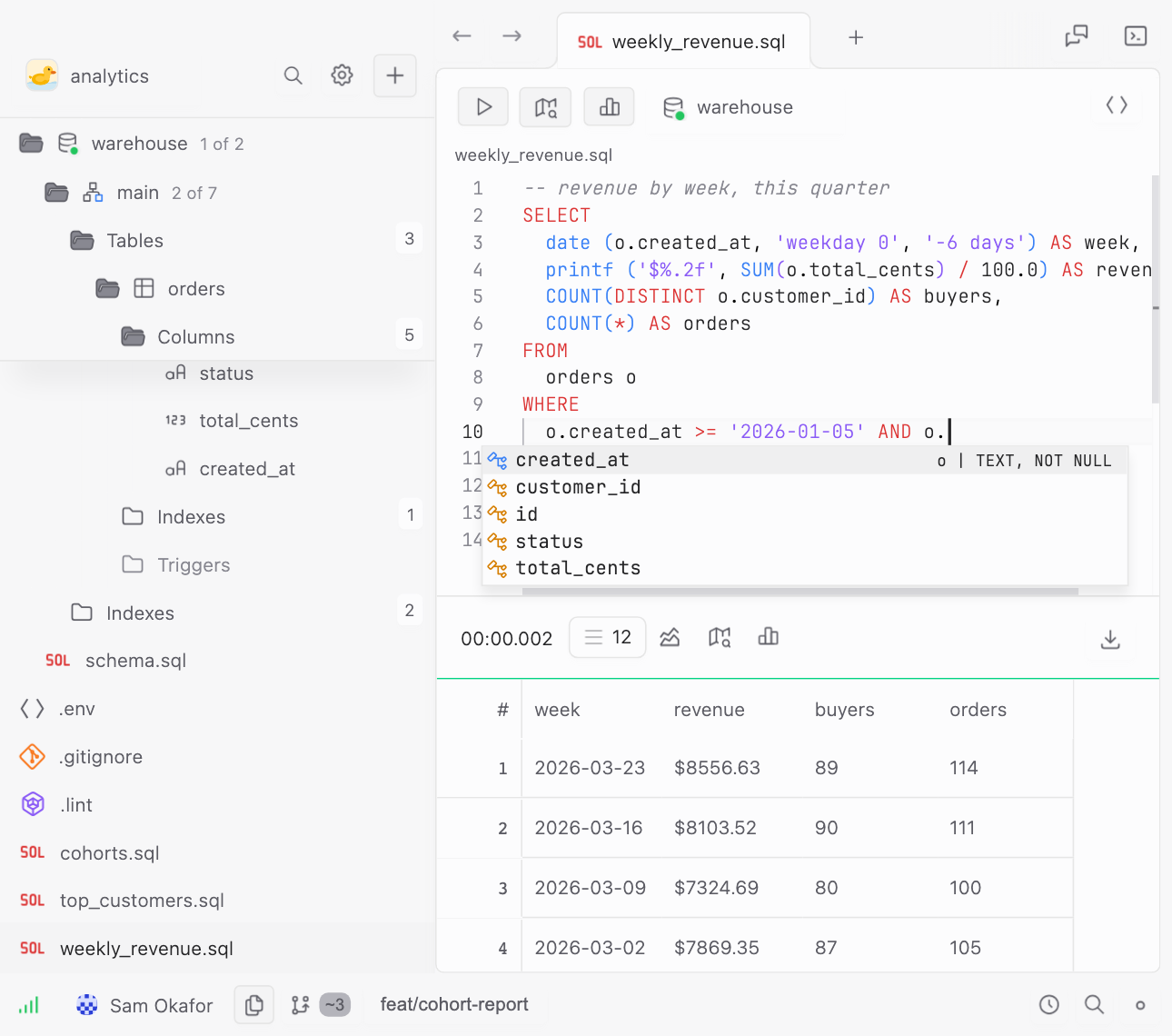Open the feat/cohort-report branch in the status bar
The height and width of the screenshot is (1036, 1172).
click(454, 1004)
